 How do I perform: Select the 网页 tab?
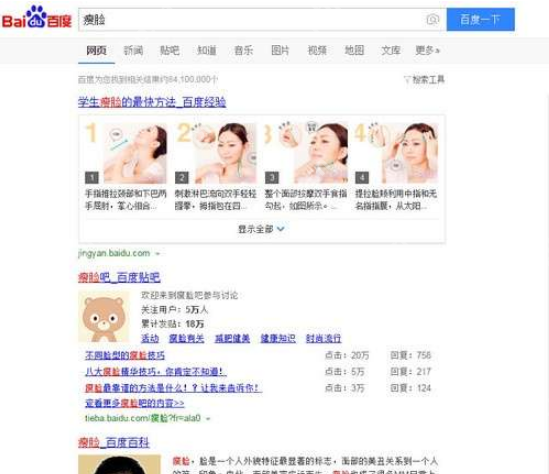pyautogui.click(x=96, y=51)
